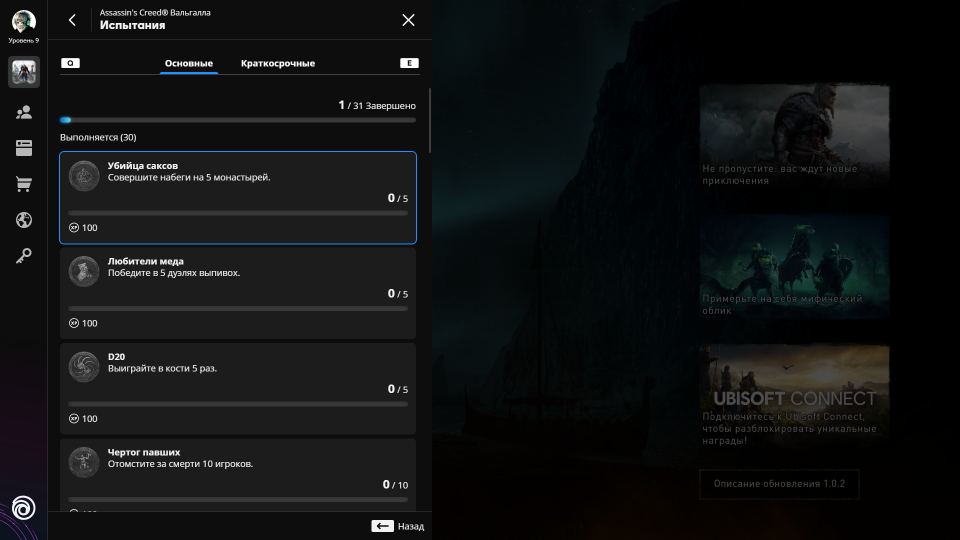Open the globe sidebar icon
The height and width of the screenshot is (540, 960).
[24, 220]
